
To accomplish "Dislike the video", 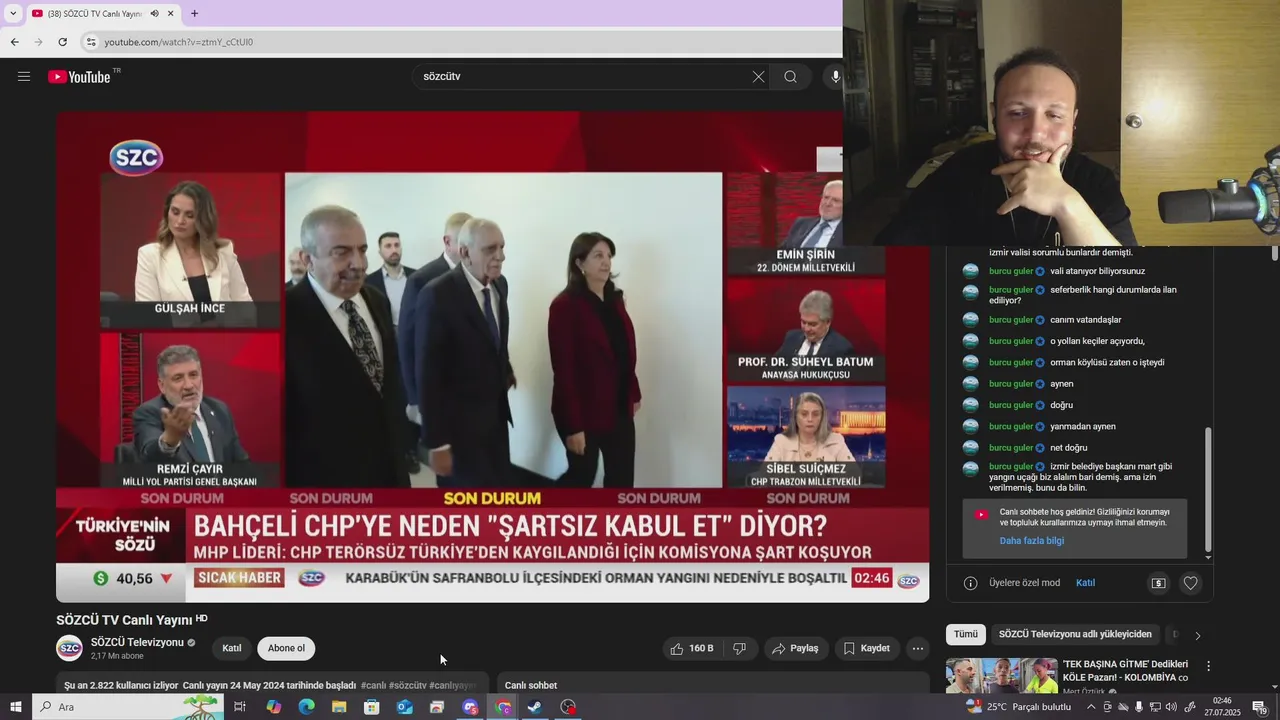I will point(740,648).
